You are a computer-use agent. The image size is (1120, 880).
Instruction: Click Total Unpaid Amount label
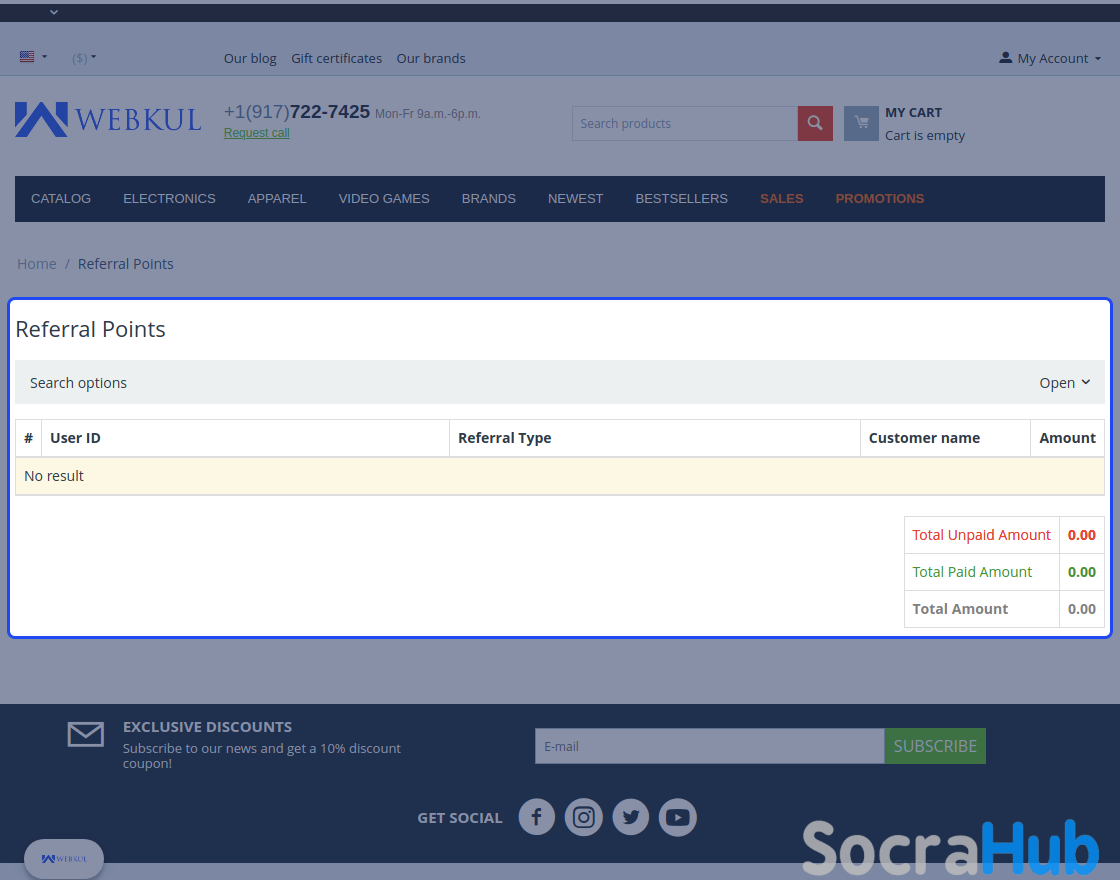coord(981,535)
